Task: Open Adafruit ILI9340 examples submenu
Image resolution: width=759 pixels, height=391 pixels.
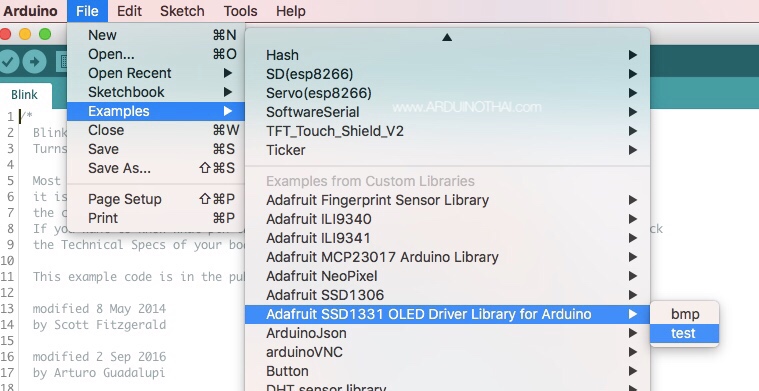Action: (x=448, y=219)
